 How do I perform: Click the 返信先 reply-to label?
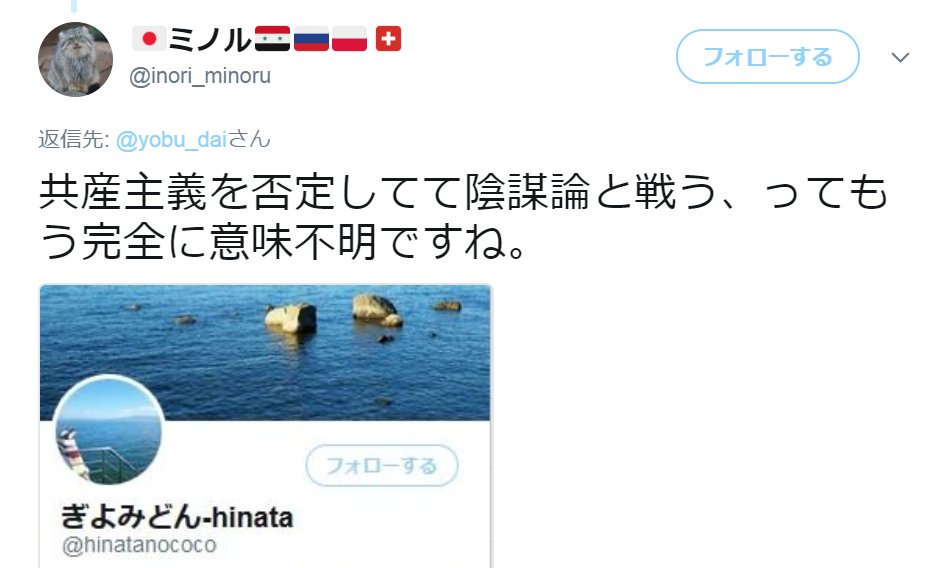(x=73, y=139)
